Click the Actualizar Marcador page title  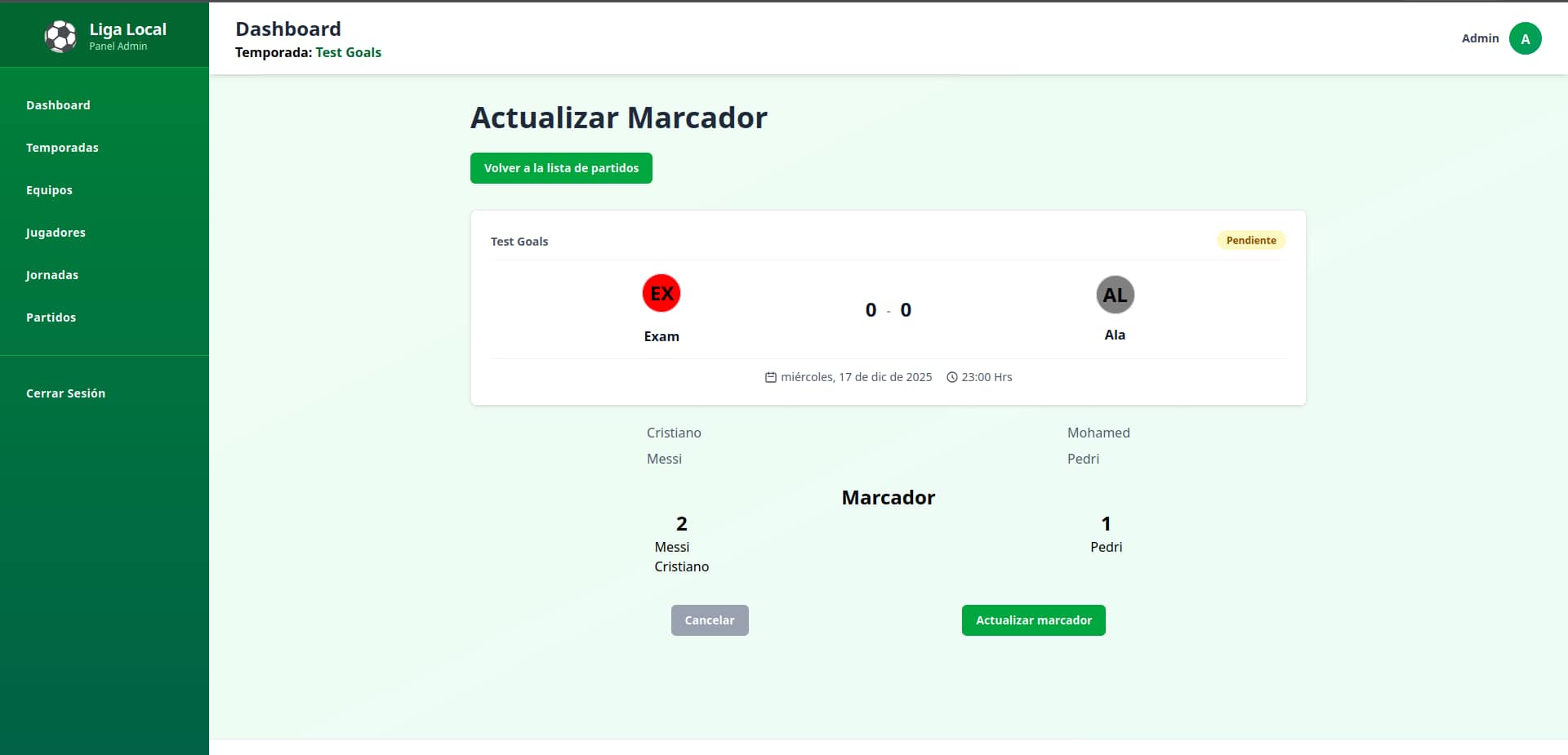coord(618,118)
